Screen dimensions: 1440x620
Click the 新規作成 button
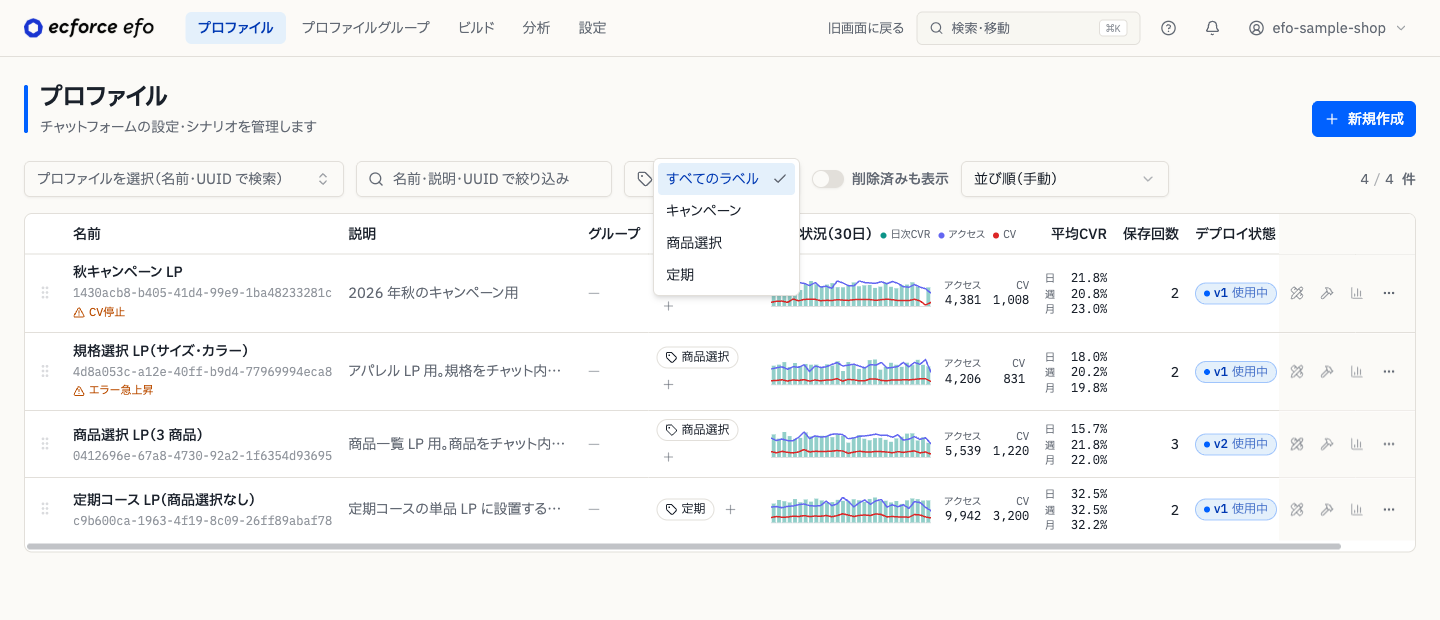pyautogui.click(x=1364, y=119)
